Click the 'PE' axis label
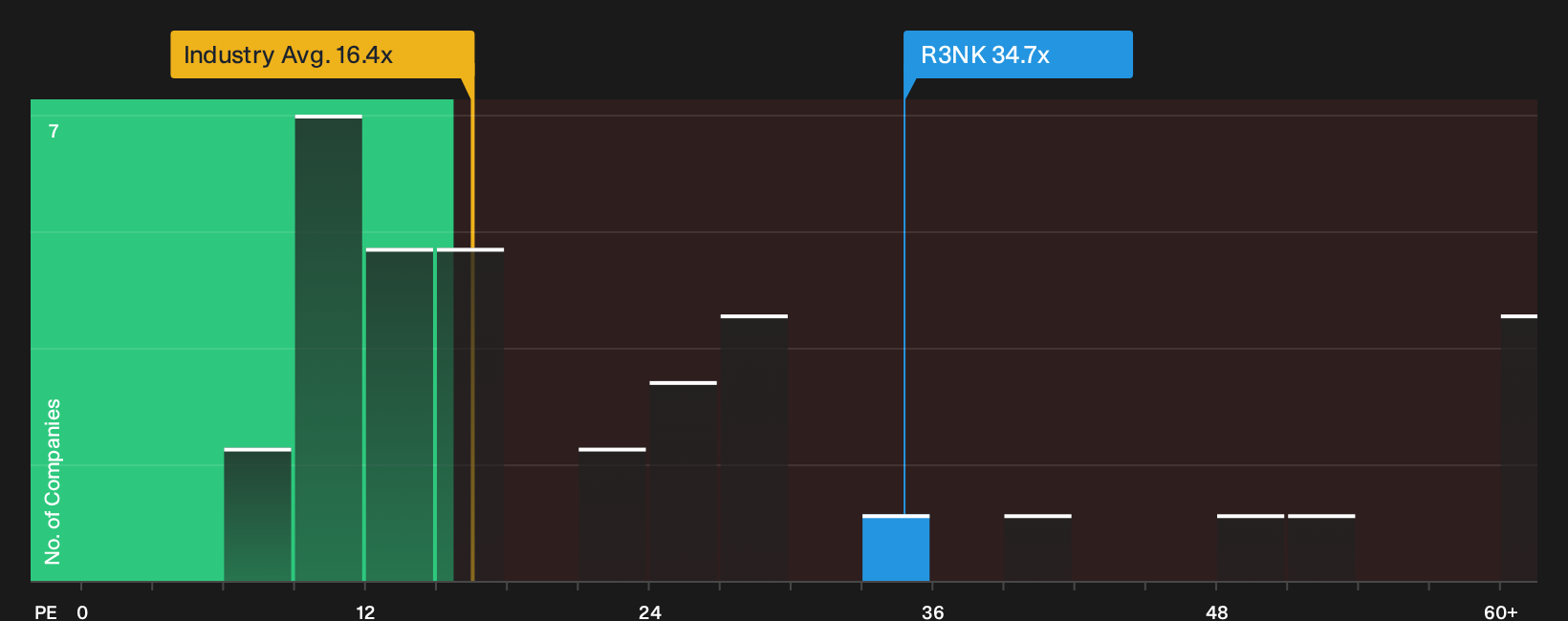The image size is (1568, 621). (46, 612)
